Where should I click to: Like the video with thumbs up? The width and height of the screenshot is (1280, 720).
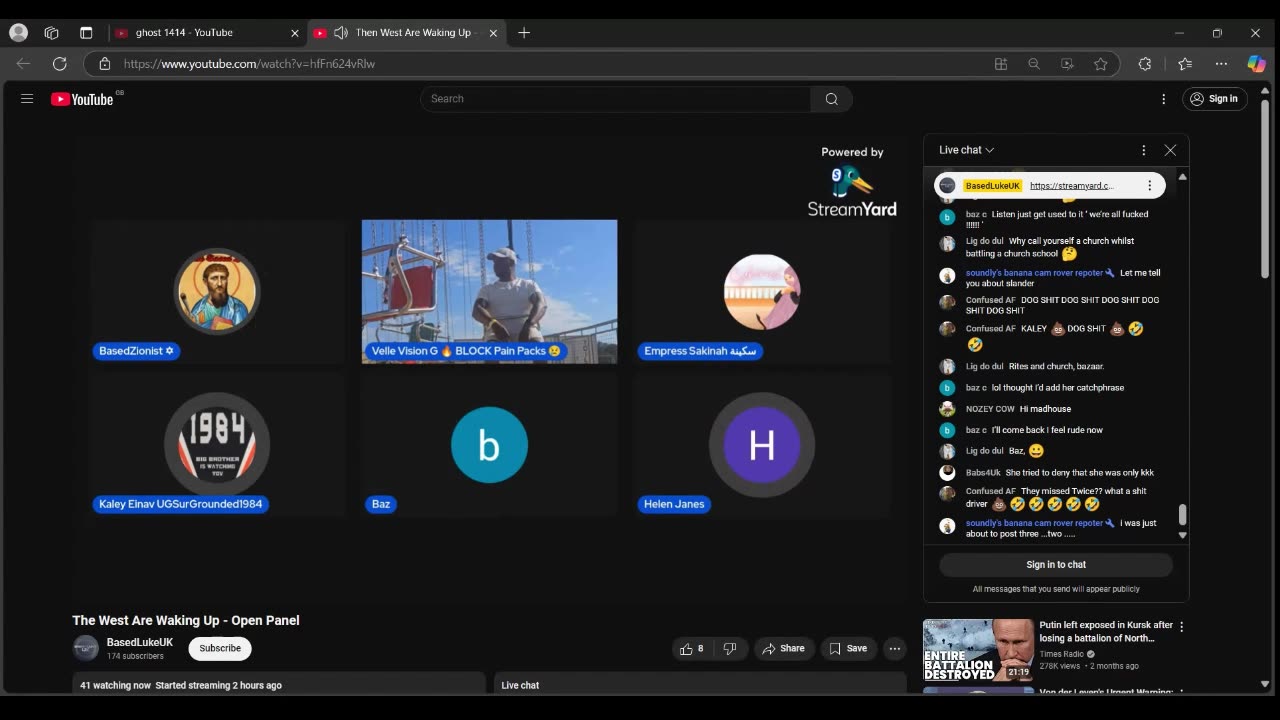coord(692,649)
